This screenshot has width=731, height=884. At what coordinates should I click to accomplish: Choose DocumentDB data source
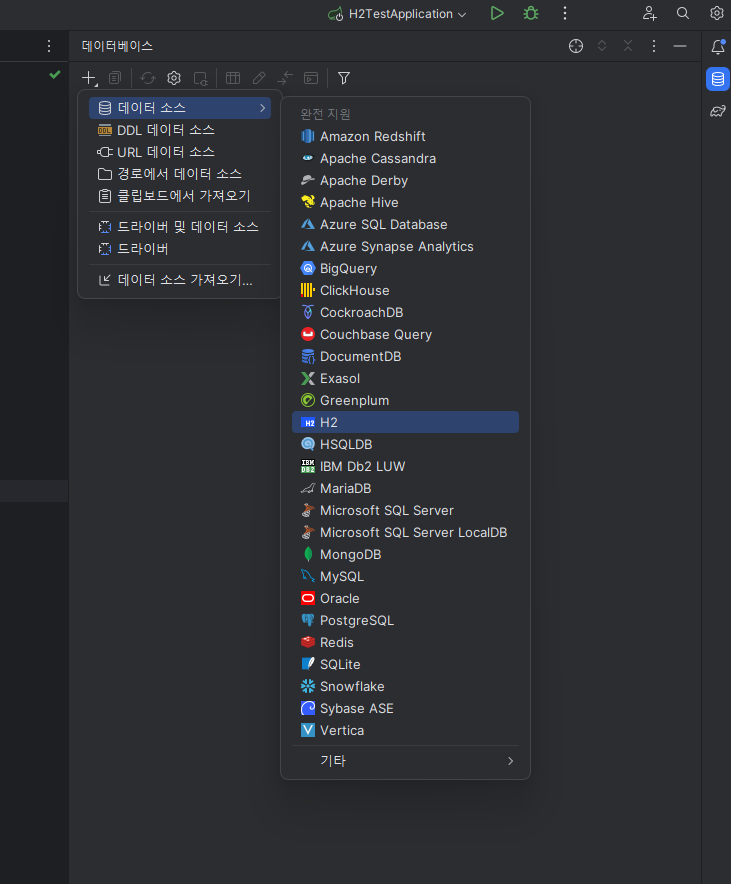[405, 356]
